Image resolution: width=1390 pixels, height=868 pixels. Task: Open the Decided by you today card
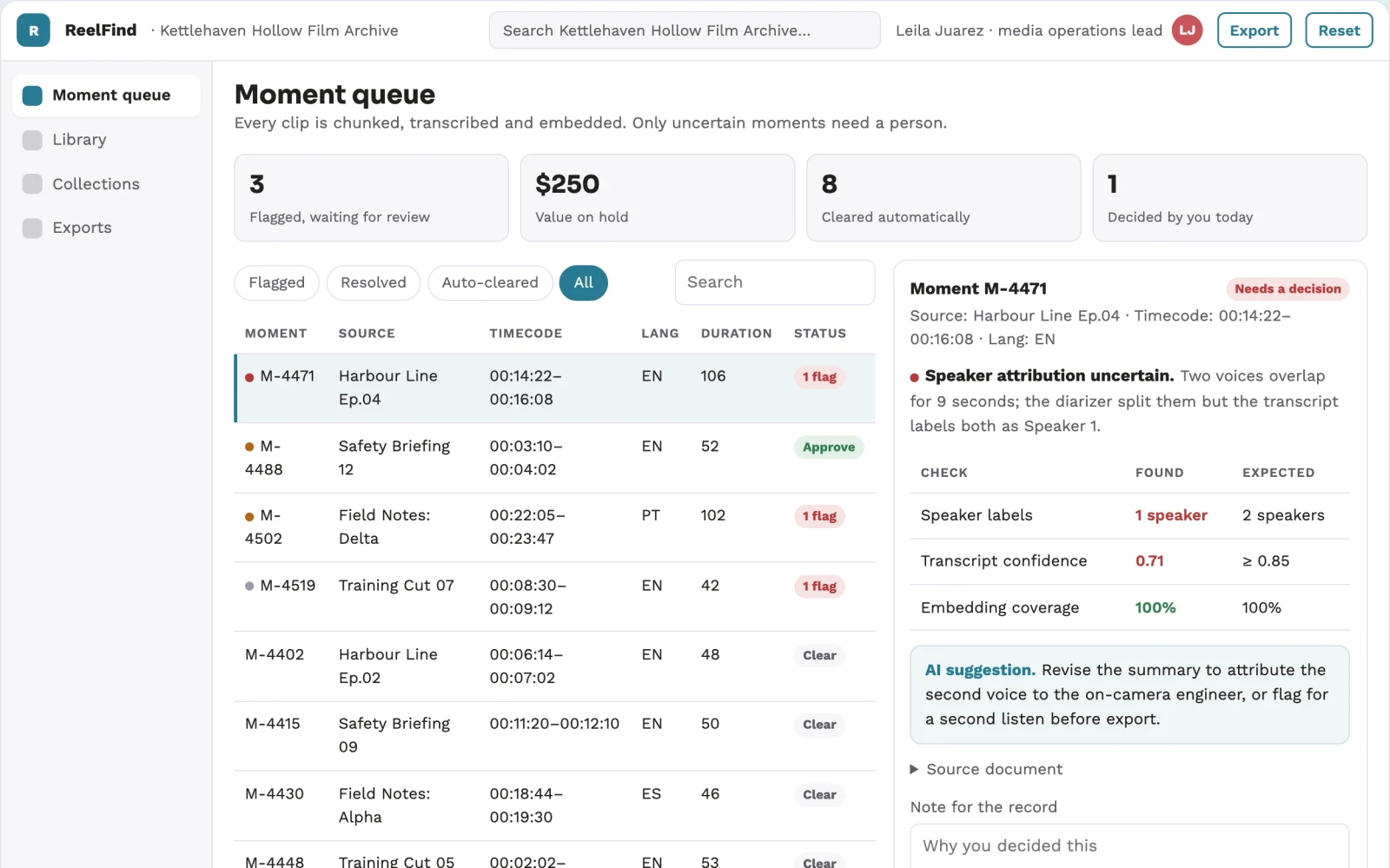pyautogui.click(x=1229, y=198)
